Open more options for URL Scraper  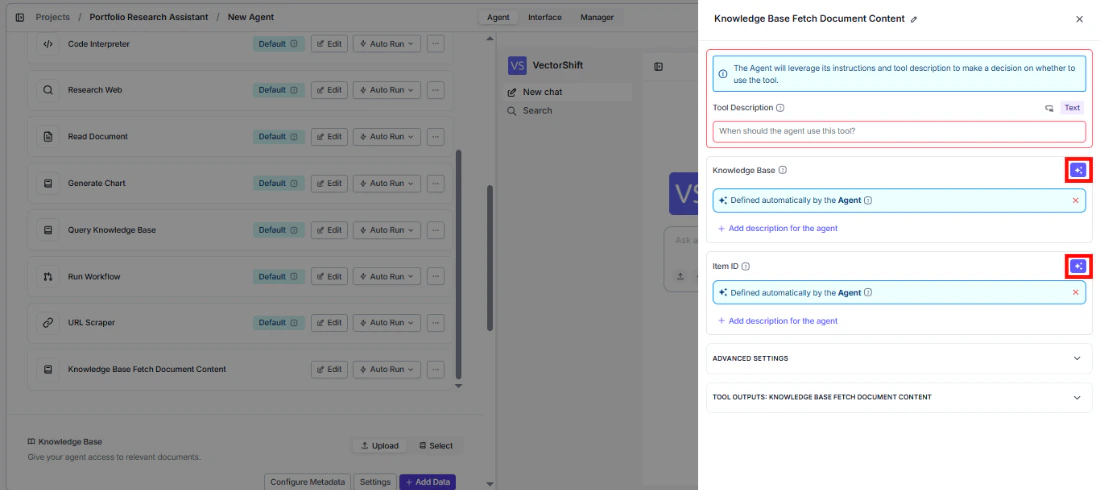tap(436, 323)
